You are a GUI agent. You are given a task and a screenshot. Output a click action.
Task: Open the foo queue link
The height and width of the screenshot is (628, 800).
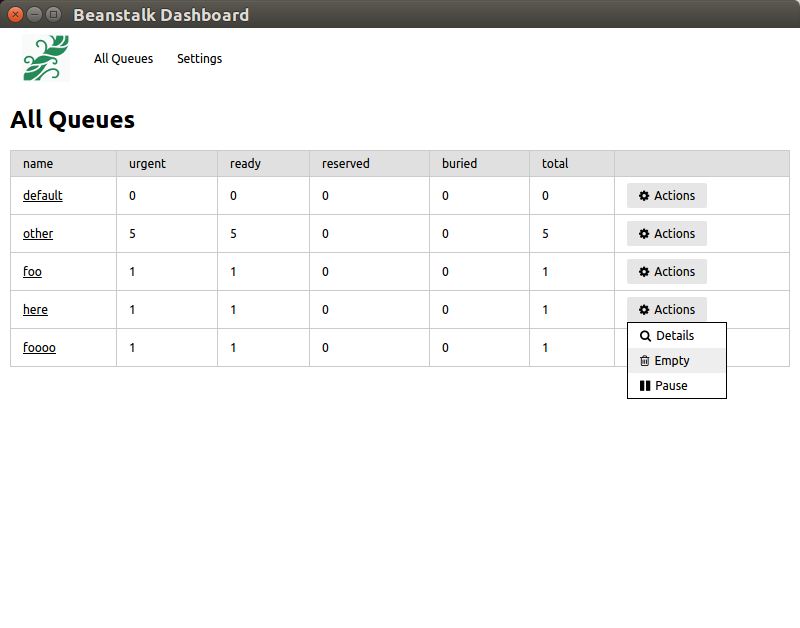tap(32, 271)
